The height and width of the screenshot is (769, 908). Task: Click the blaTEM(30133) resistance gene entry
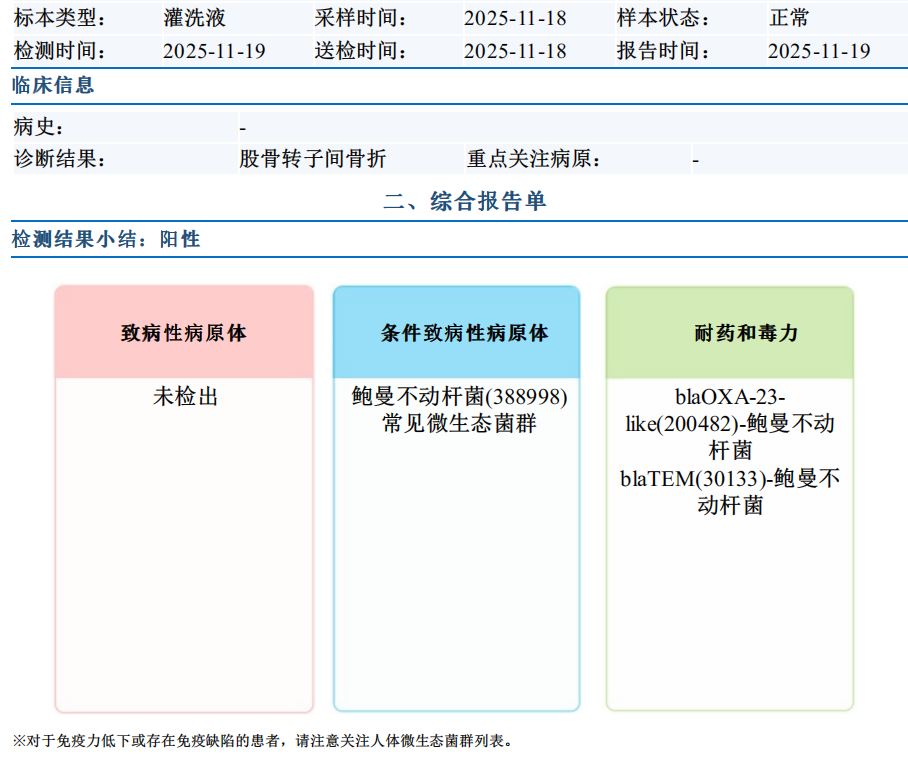pos(730,492)
